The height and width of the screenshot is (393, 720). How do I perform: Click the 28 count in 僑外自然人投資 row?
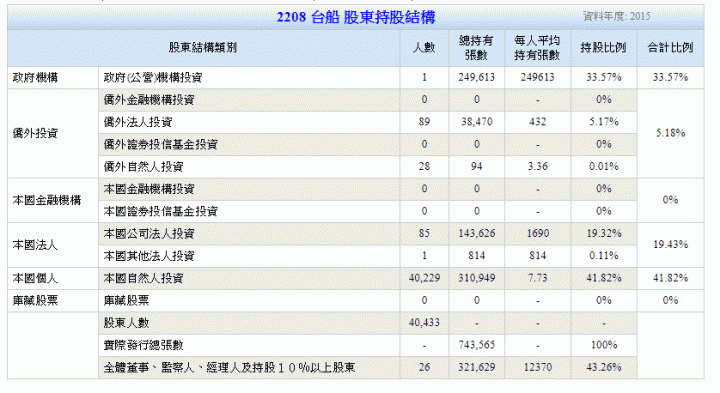(x=424, y=167)
